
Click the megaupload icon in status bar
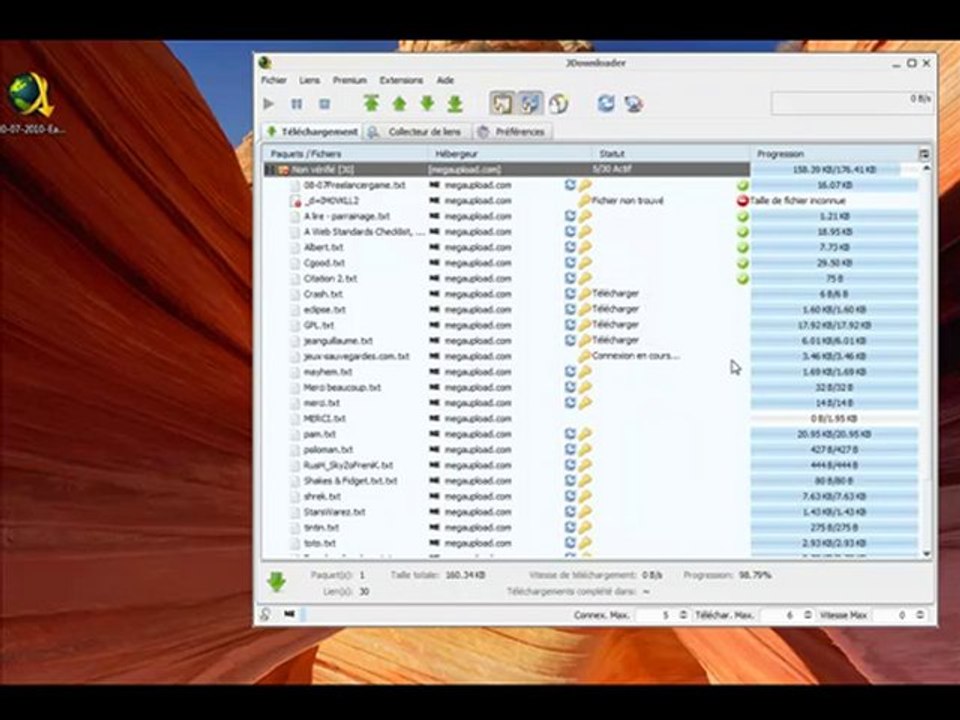click(290, 614)
